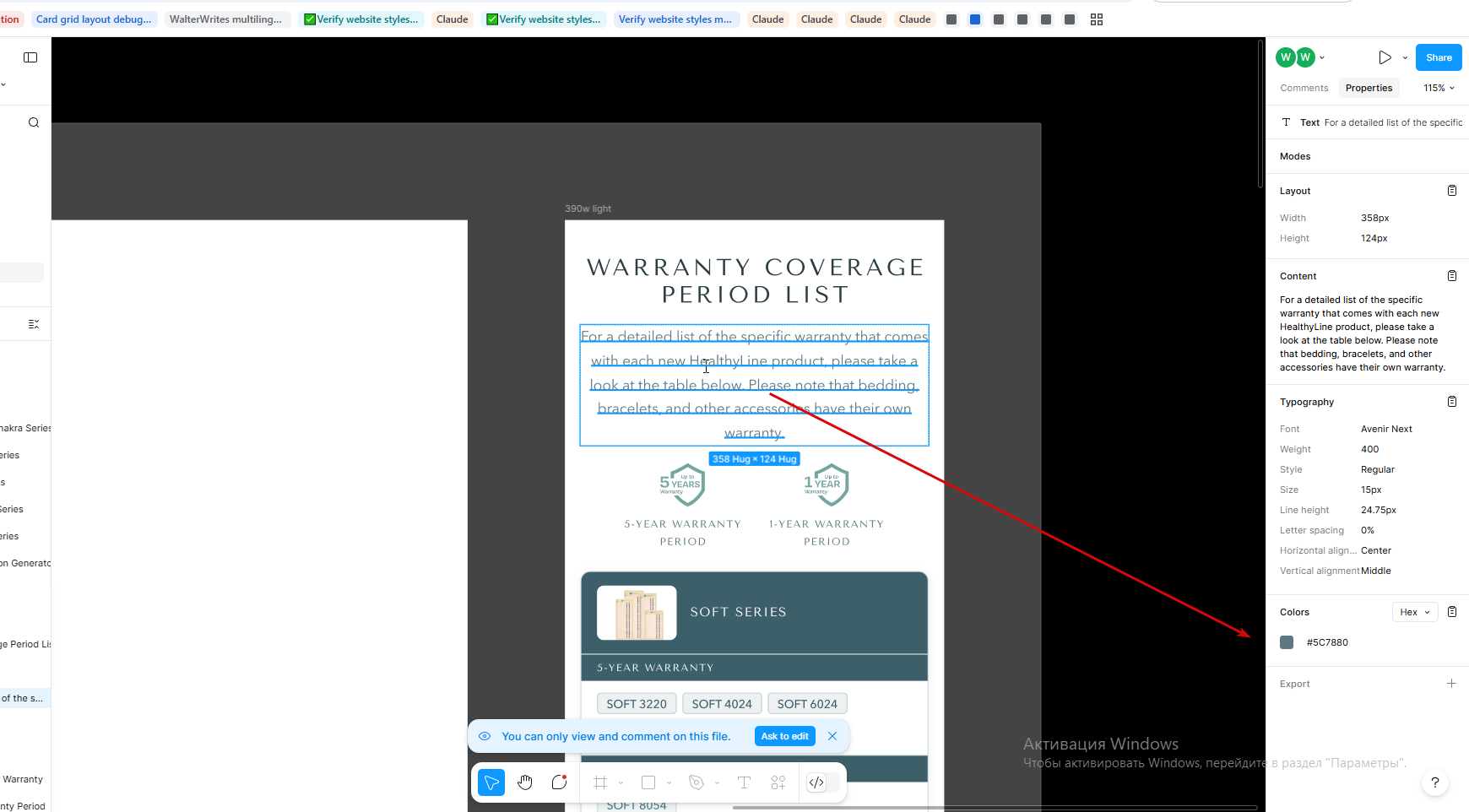Open the 115% zoom dropdown
Viewport: 1469px width, 812px height.
[x=1439, y=88]
